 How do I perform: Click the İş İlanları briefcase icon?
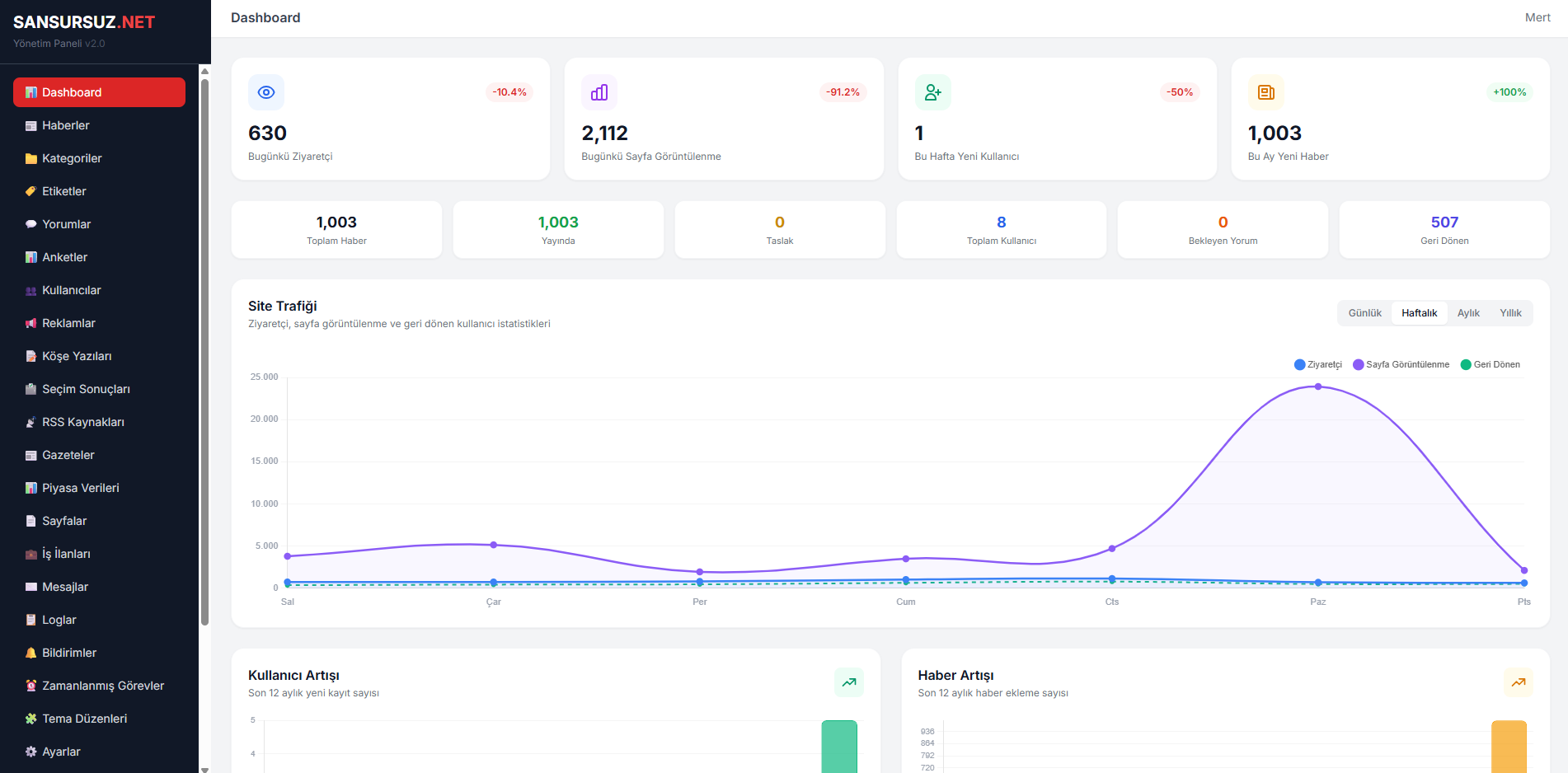[31, 554]
